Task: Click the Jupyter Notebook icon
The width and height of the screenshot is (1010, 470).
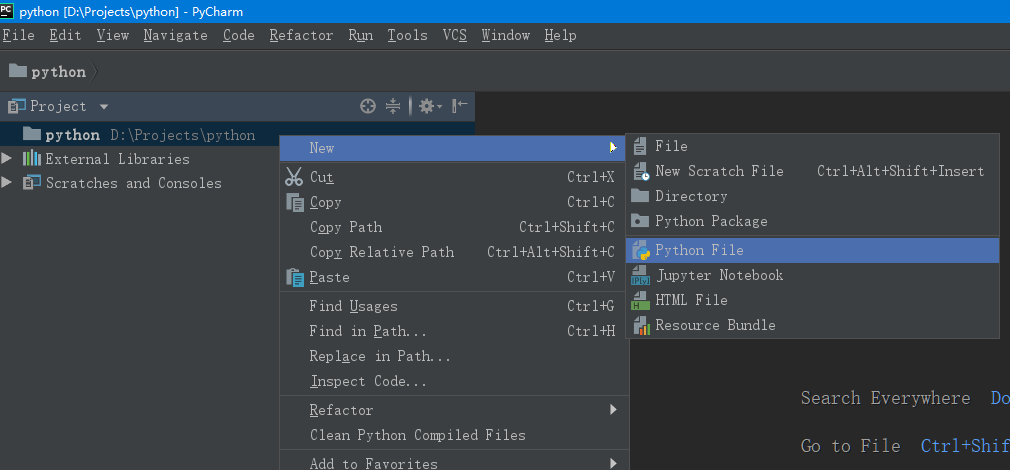Action: tap(640, 275)
